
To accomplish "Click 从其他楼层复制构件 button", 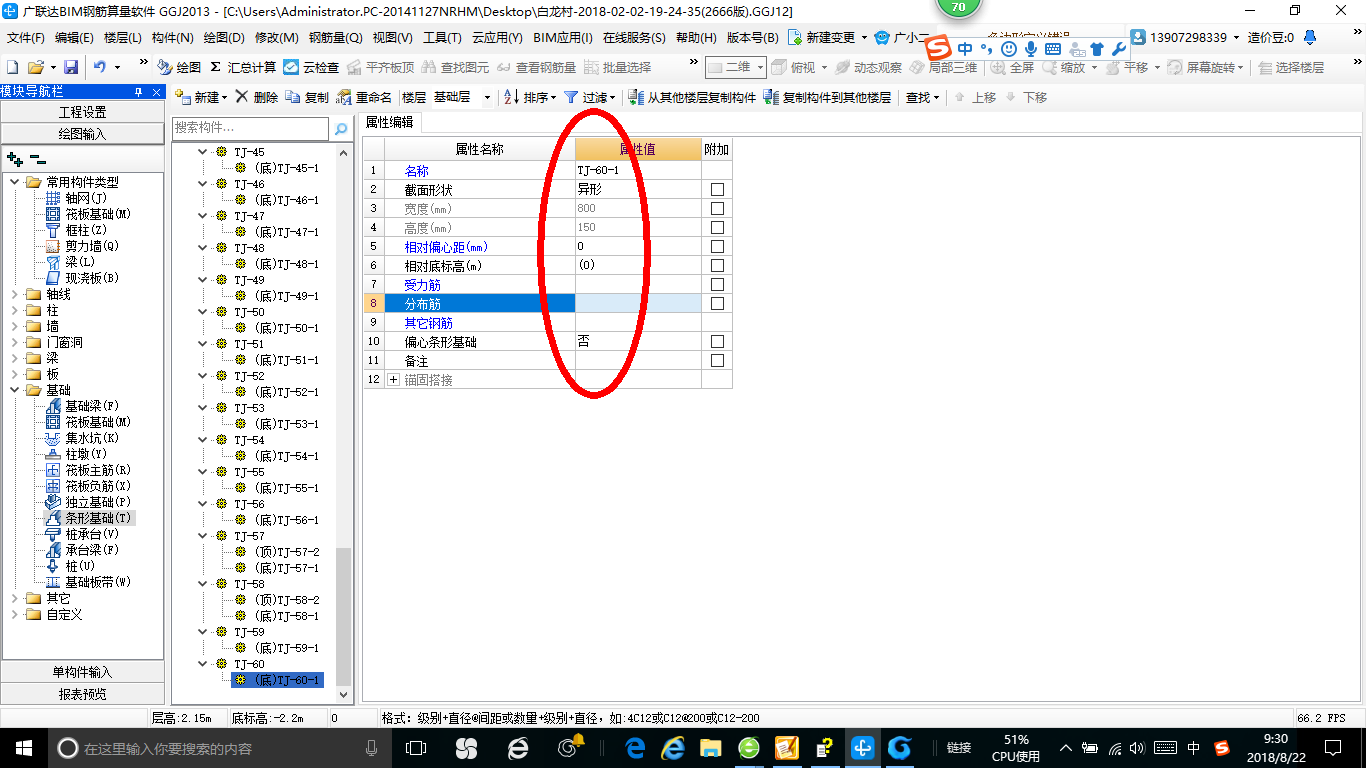I will 692,97.
